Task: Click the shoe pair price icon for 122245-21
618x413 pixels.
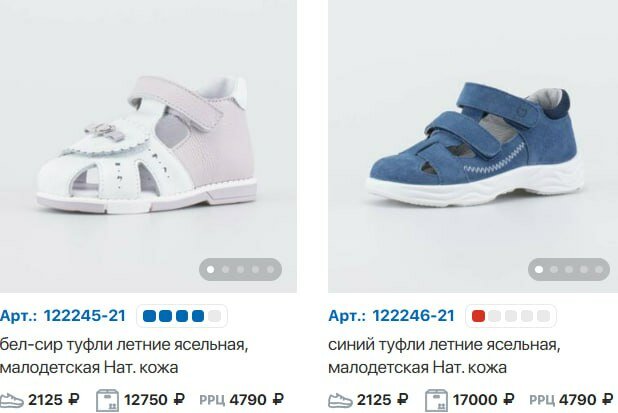Action: pyautogui.click(x=11, y=400)
